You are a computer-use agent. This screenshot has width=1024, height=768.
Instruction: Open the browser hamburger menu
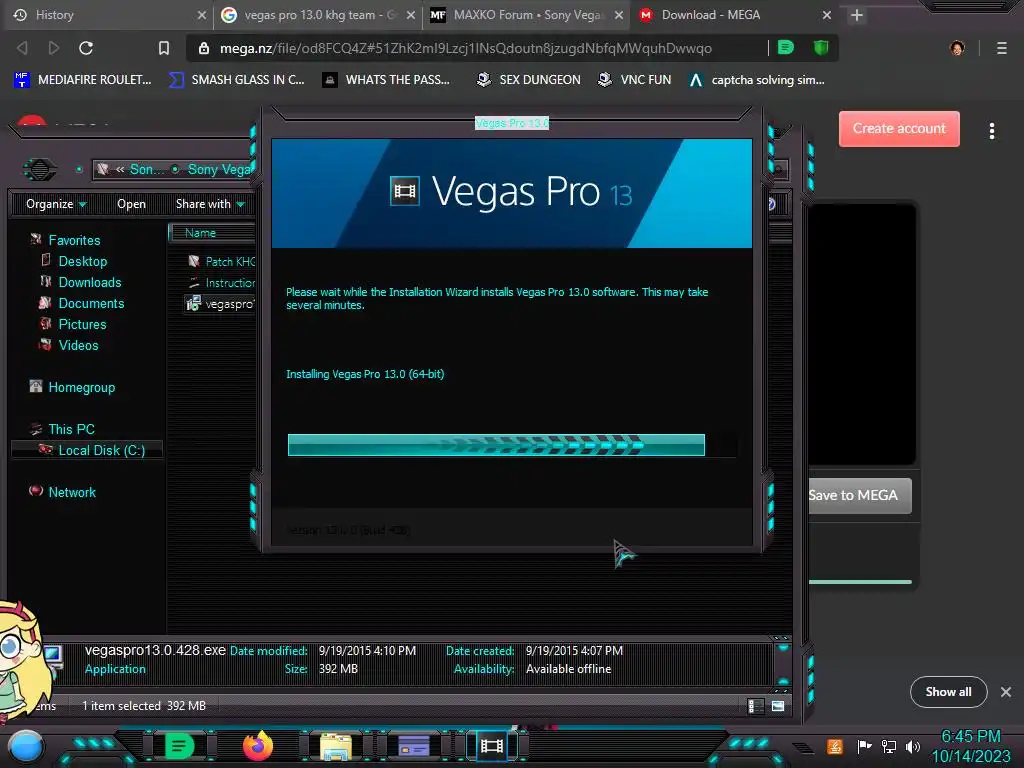click(1002, 48)
